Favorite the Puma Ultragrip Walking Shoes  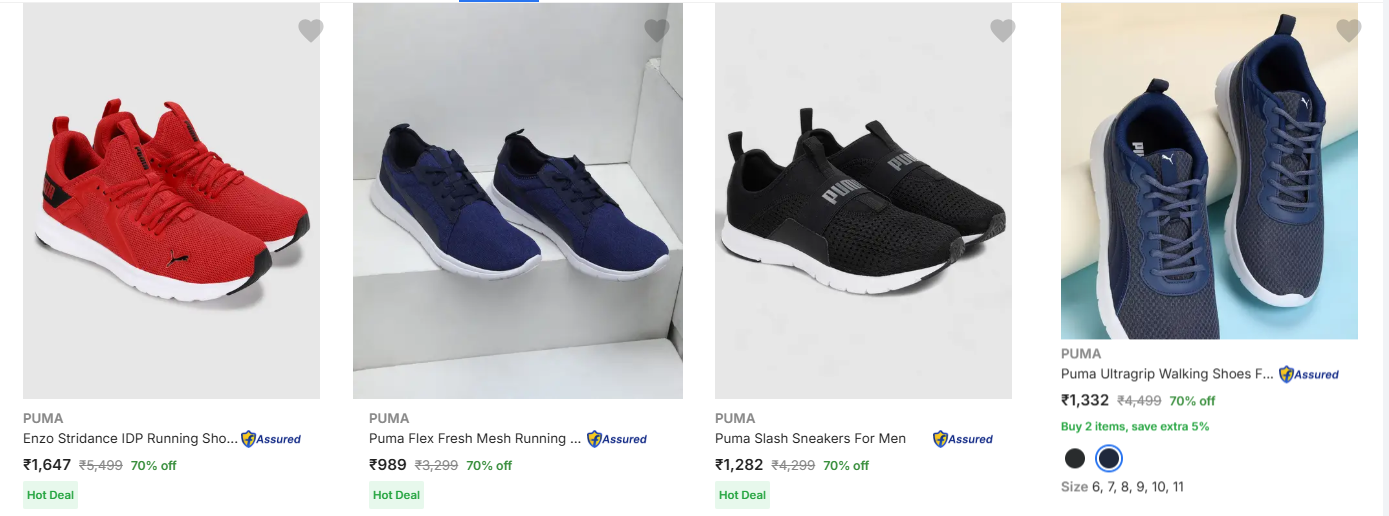point(1348,31)
